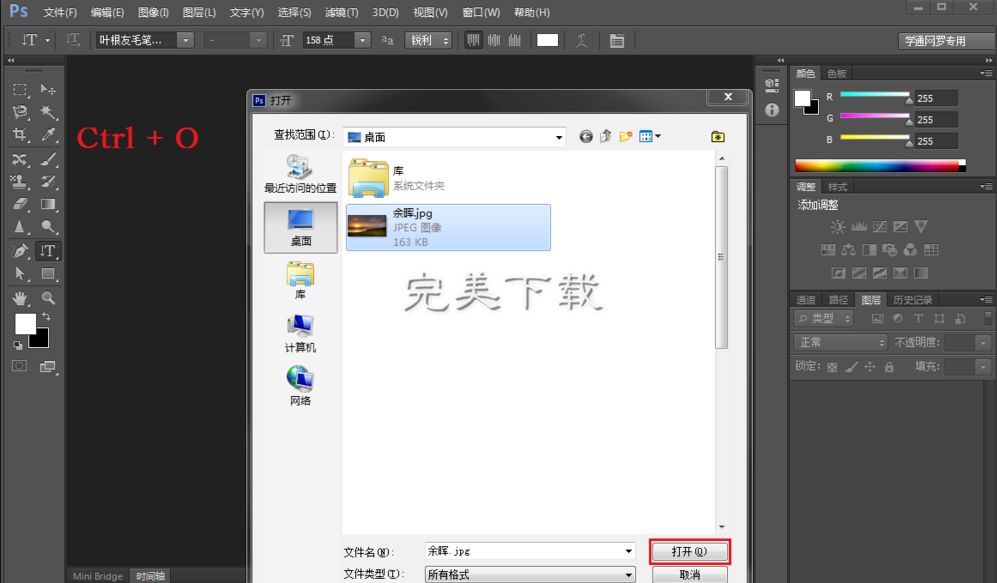Go to 计算机 in the places sidebar

(x=300, y=334)
